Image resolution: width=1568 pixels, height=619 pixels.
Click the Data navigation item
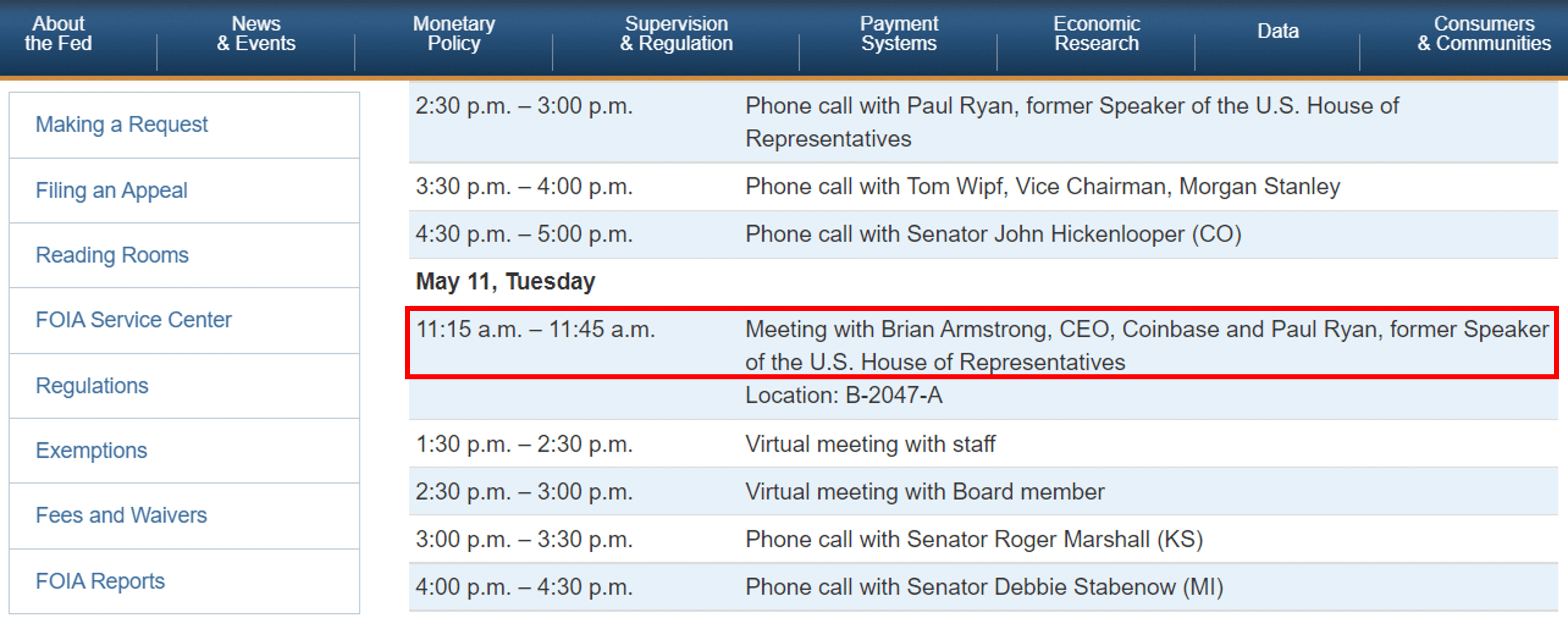point(1278,31)
